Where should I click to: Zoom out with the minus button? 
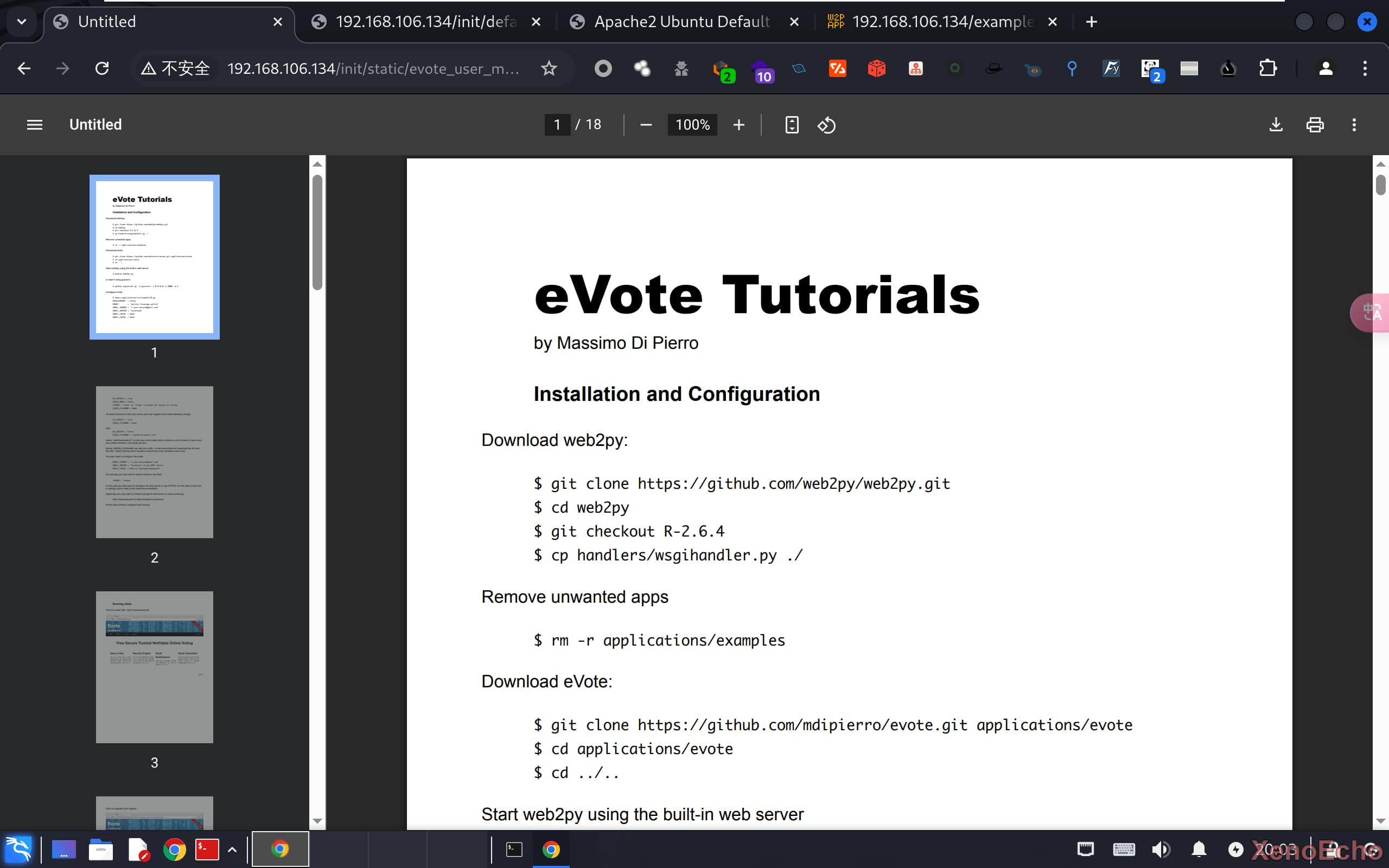(x=646, y=125)
